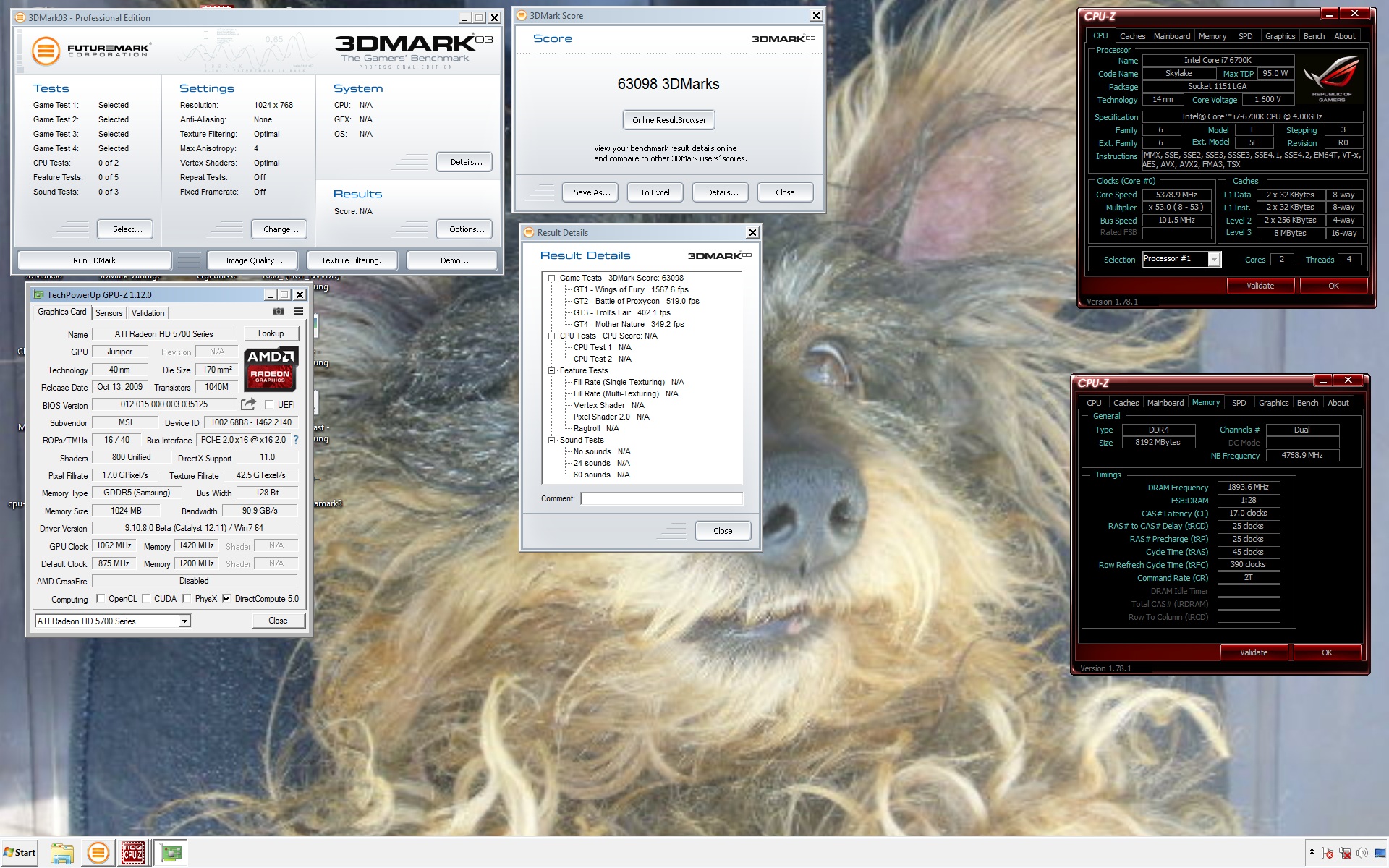Open the Mainboard tab in top CPU-Z window
The width and height of the screenshot is (1389, 868).
click(x=1172, y=36)
